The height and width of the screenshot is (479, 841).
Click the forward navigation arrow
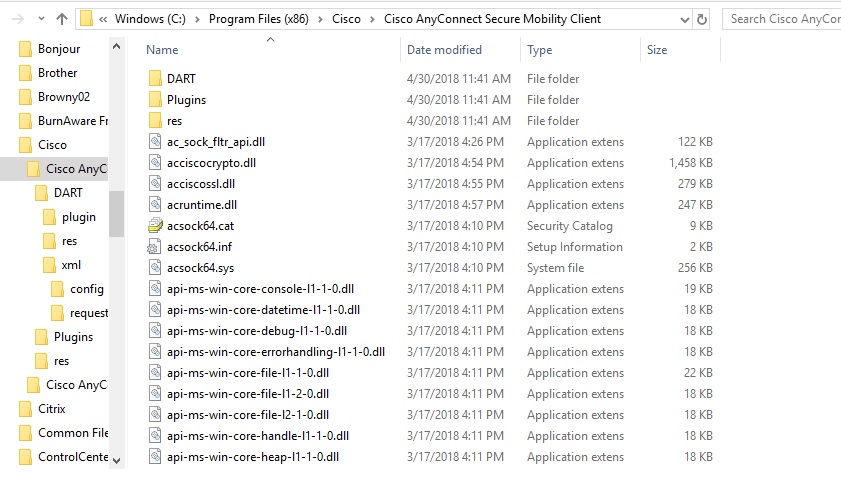click(x=18, y=19)
